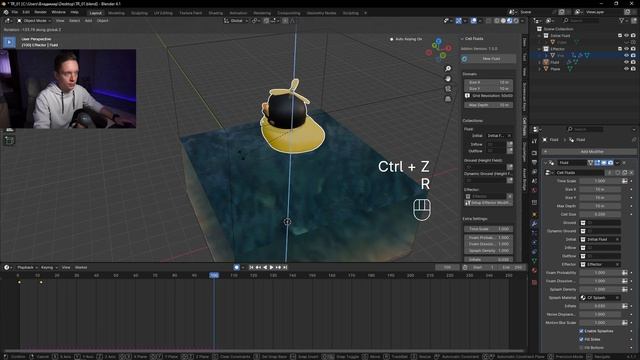Open the Keying dropdown in timeline
The width and height of the screenshot is (640, 360).
(49, 267)
